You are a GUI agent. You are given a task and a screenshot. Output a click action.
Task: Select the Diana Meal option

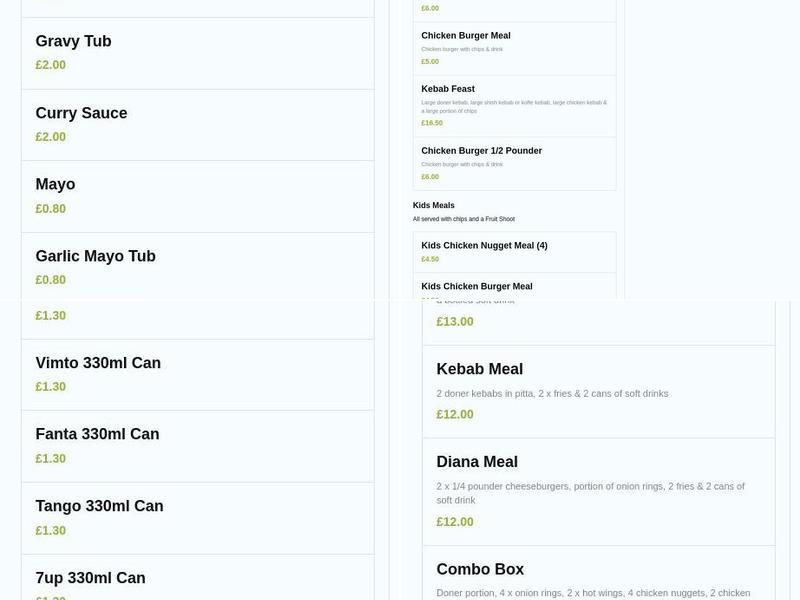click(x=477, y=461)
